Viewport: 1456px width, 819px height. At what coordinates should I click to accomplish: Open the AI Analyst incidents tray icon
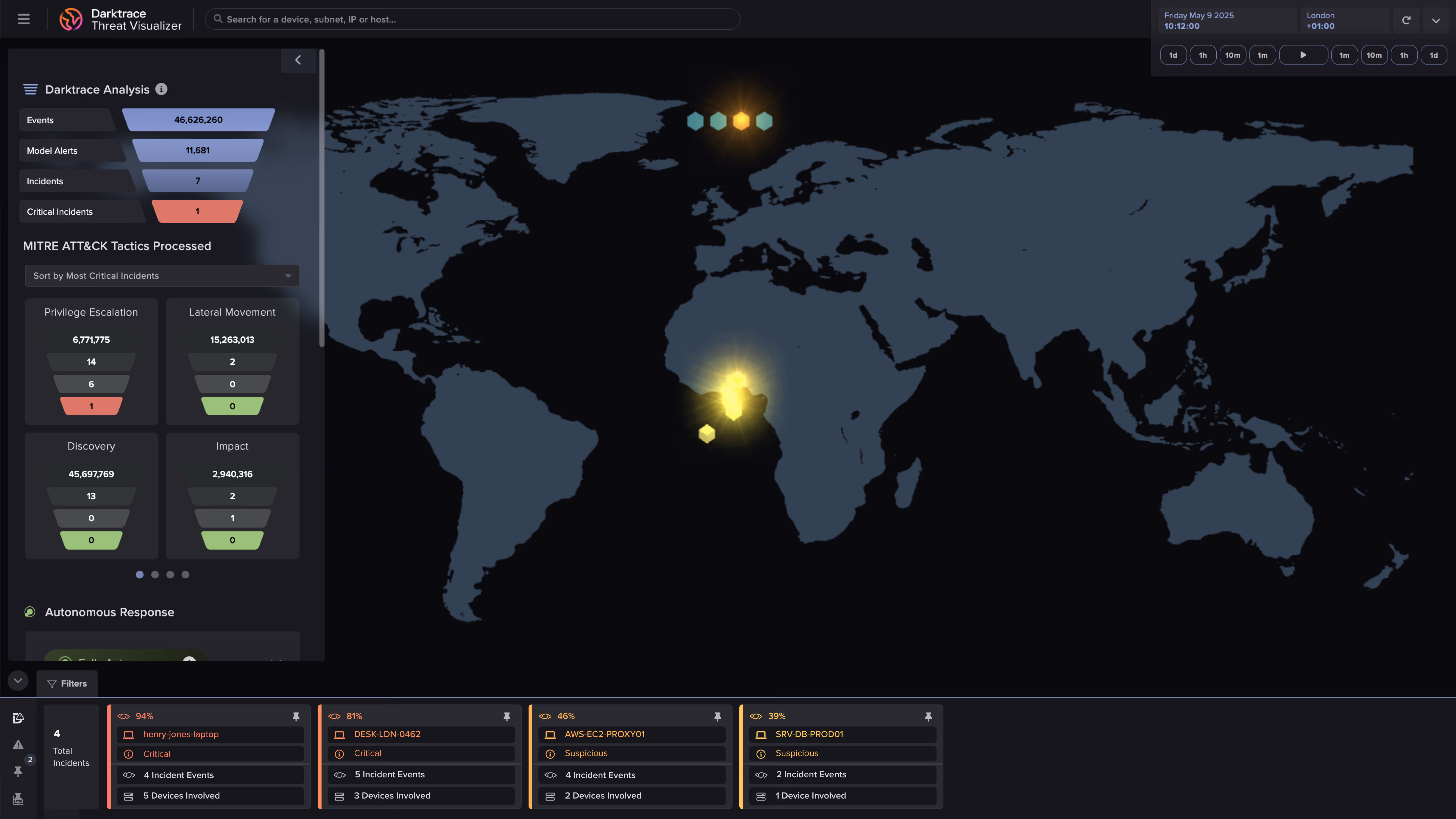tap(18, 718)
